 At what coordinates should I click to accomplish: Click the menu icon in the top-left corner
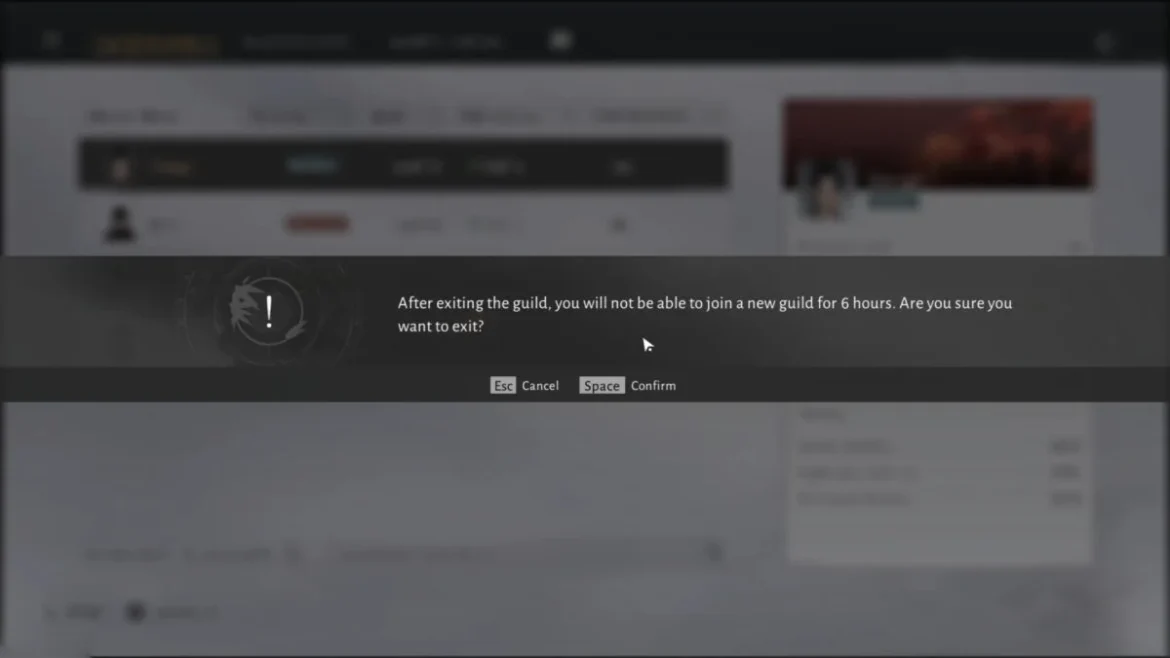(52, 41)
